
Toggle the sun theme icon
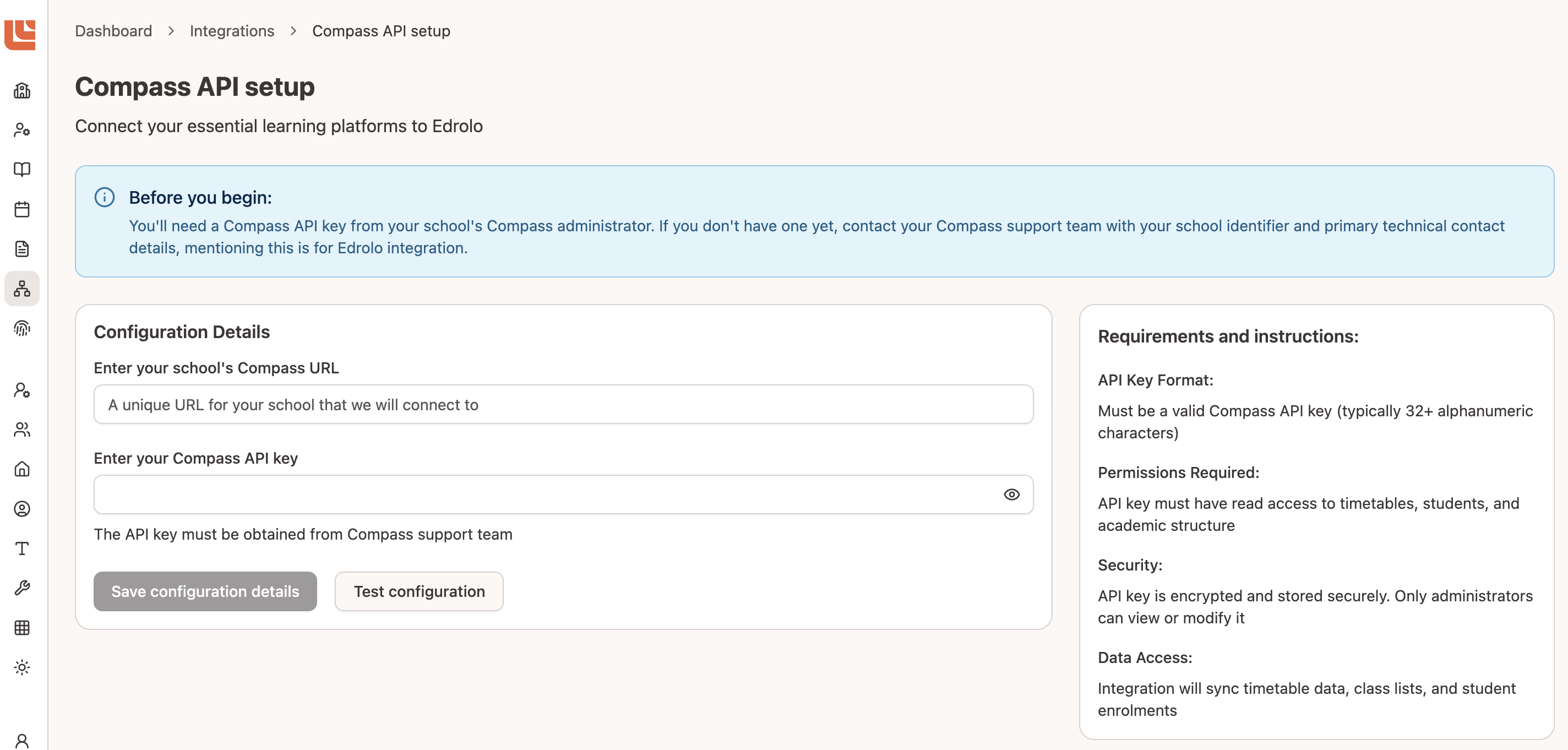(x=22, y=667)
